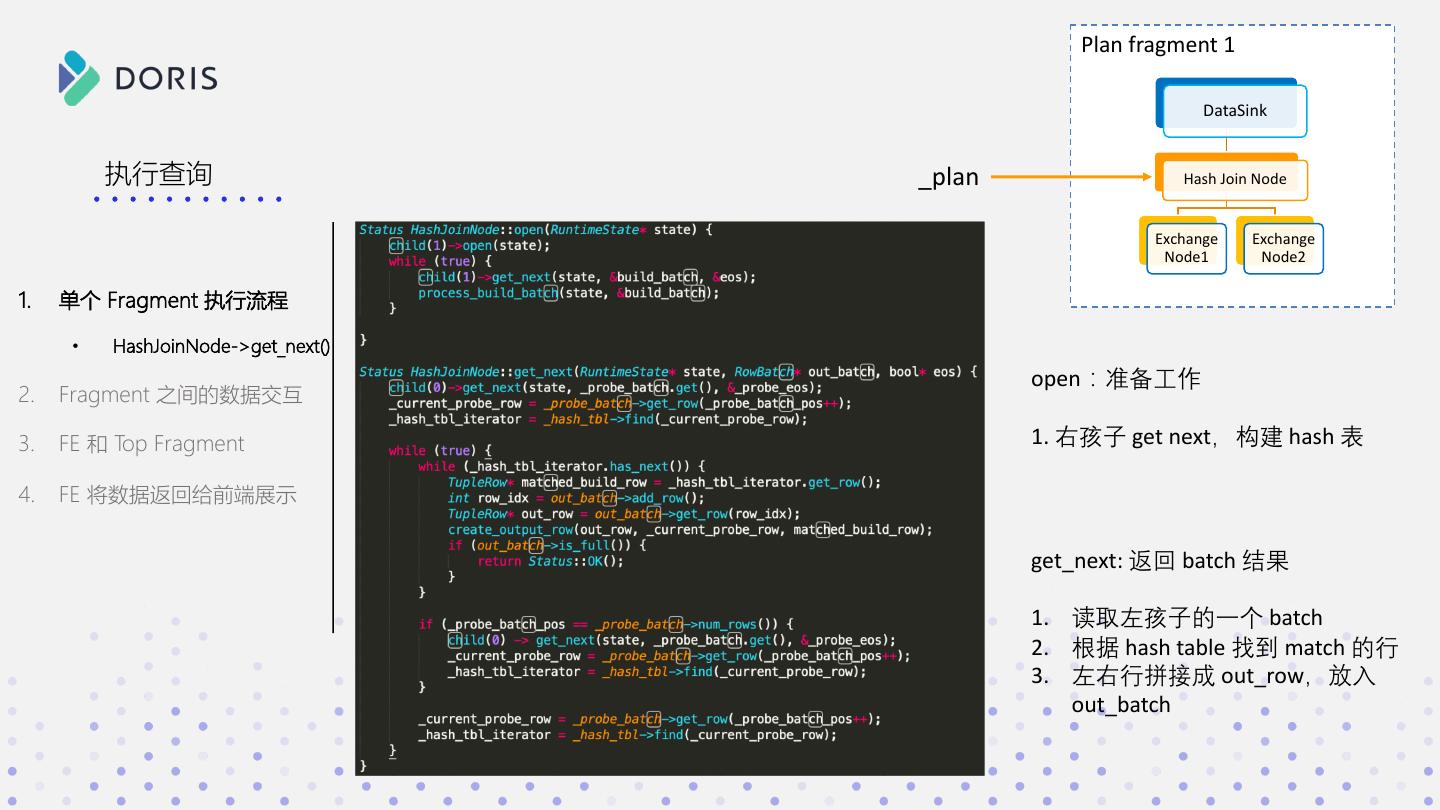Select outline item FE 将数据返回给前端展示
1440x810 pixels.
coord(177,495)
